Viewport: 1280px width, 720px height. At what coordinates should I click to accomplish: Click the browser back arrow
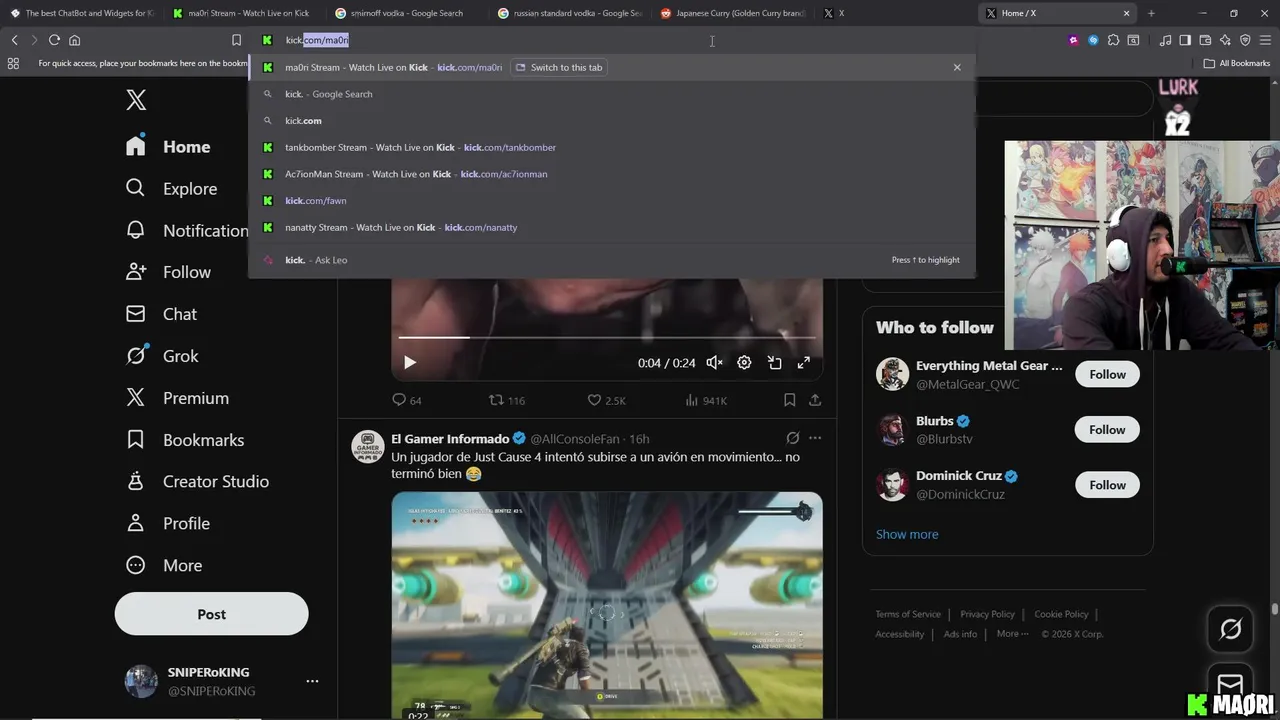tap(14, 40)
